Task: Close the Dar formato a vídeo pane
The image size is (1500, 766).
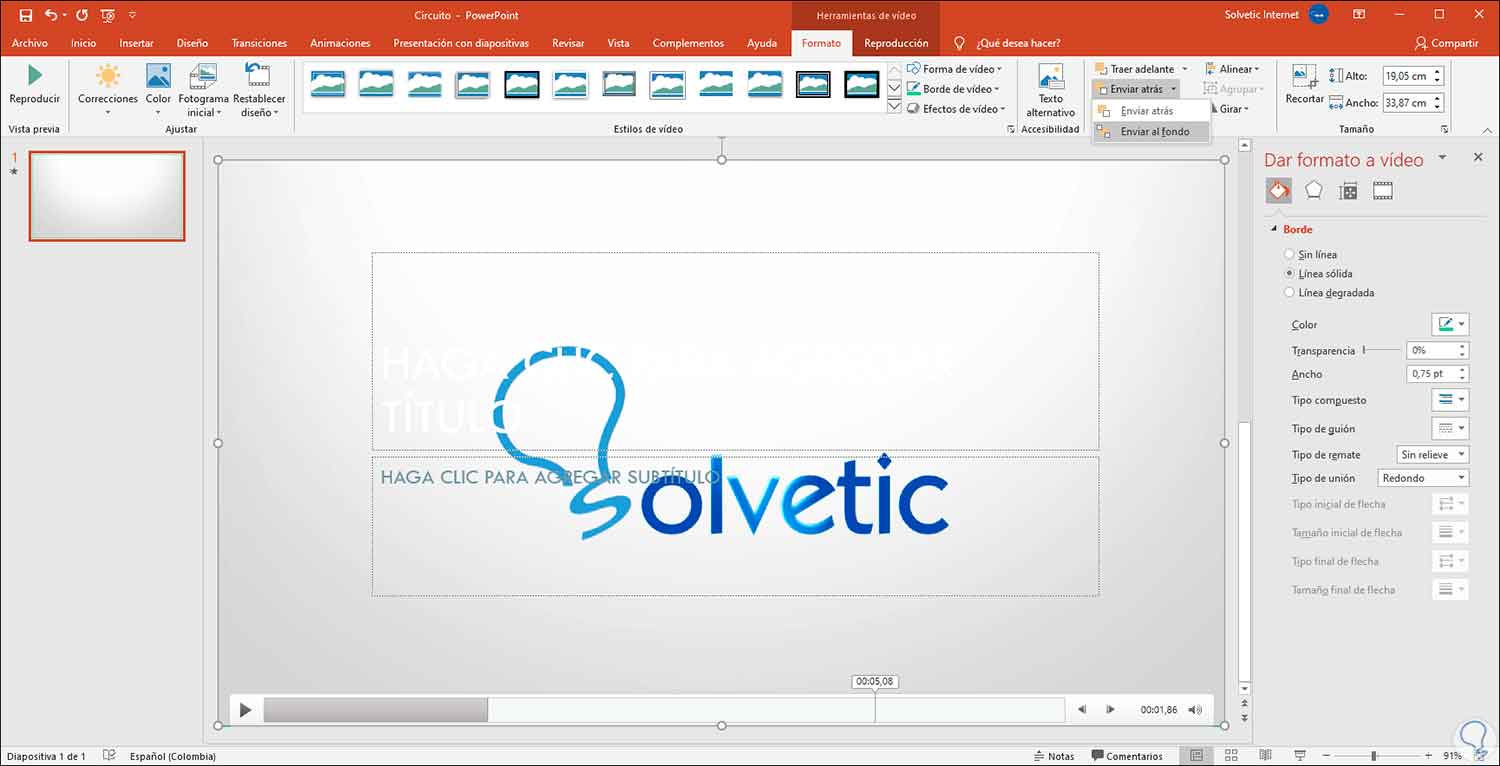Action: coord(1478,158)
